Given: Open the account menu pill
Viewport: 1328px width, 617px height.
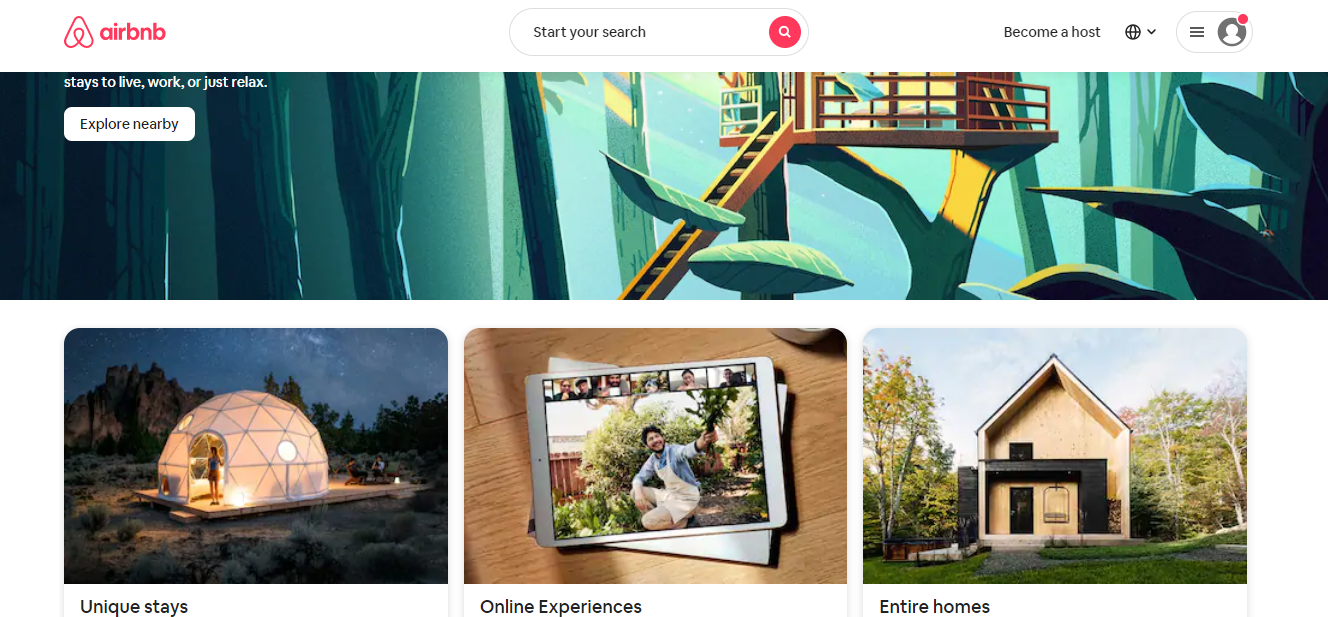Looking at the screenshot, I should 1214,32.
